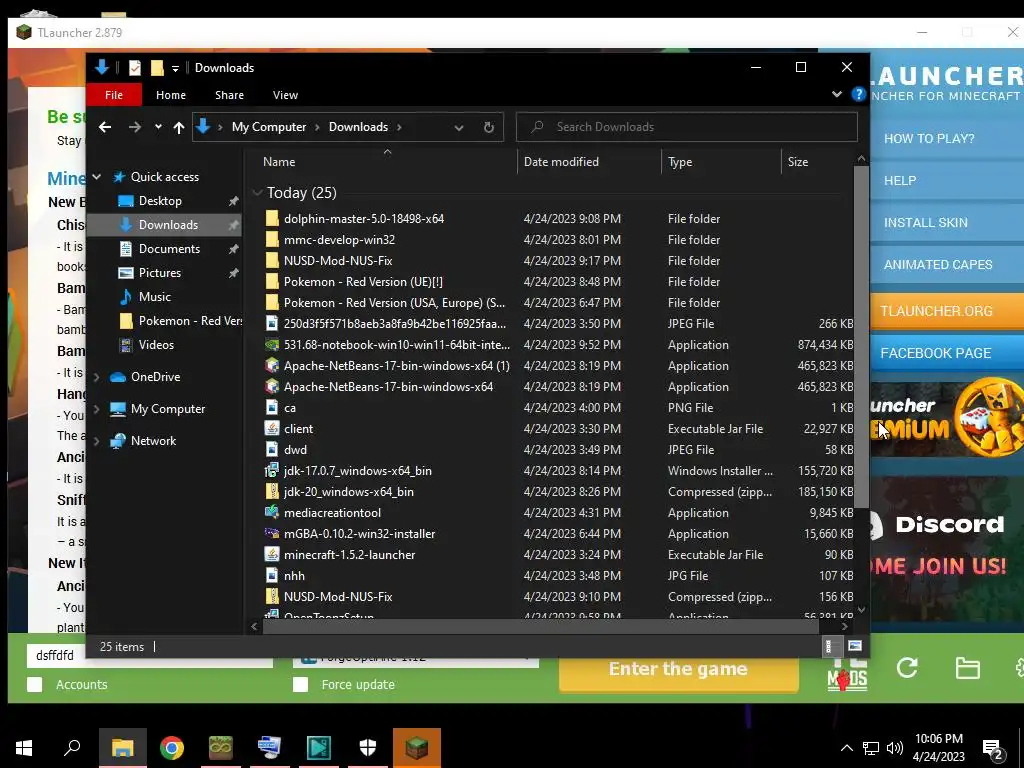Expand My Computer tree node

point(97,409)
